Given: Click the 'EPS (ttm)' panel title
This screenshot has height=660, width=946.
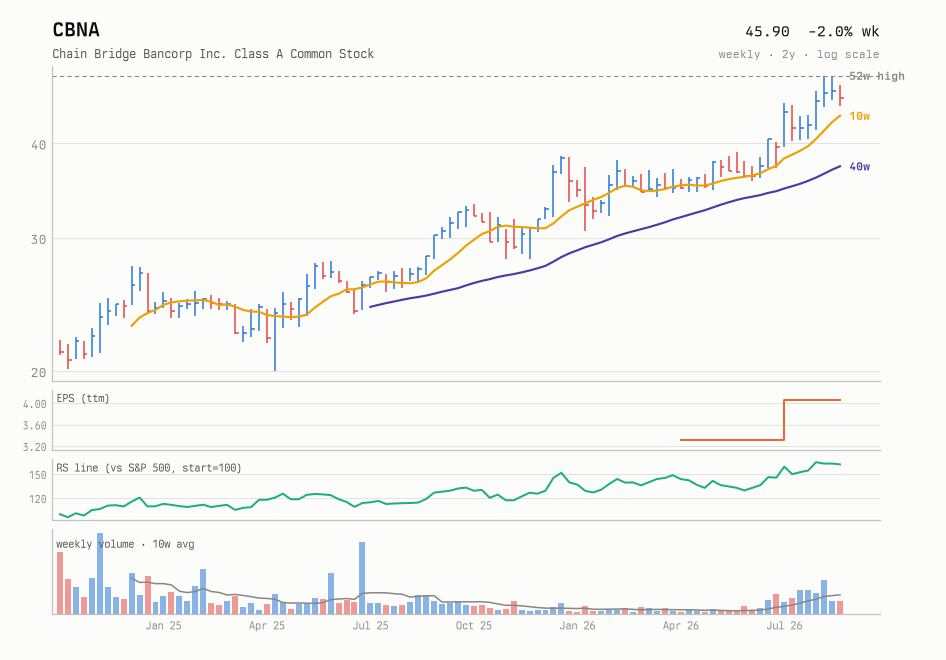Looking at the screenshot, I should (x=83, y=398).
